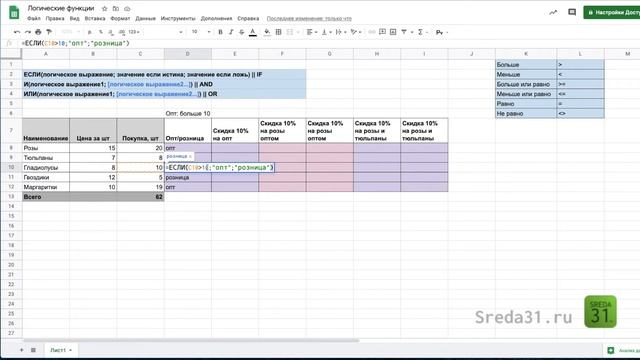Screen dimensions: 640x360
Task: Open text wrapping dropdown
Action: (x=340, y=32)
